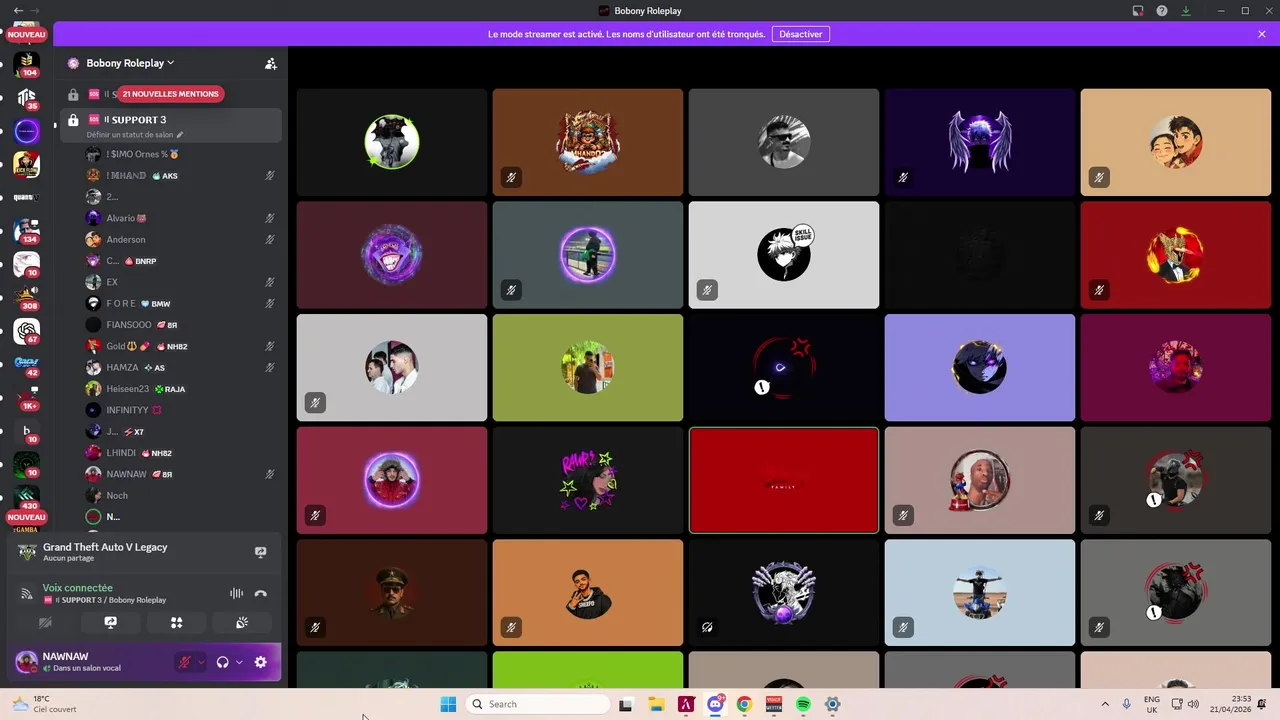Click the green download update icon
Image resolution: width=1280 pixels, height=720 pixels.
click(x=1186, y=11)
